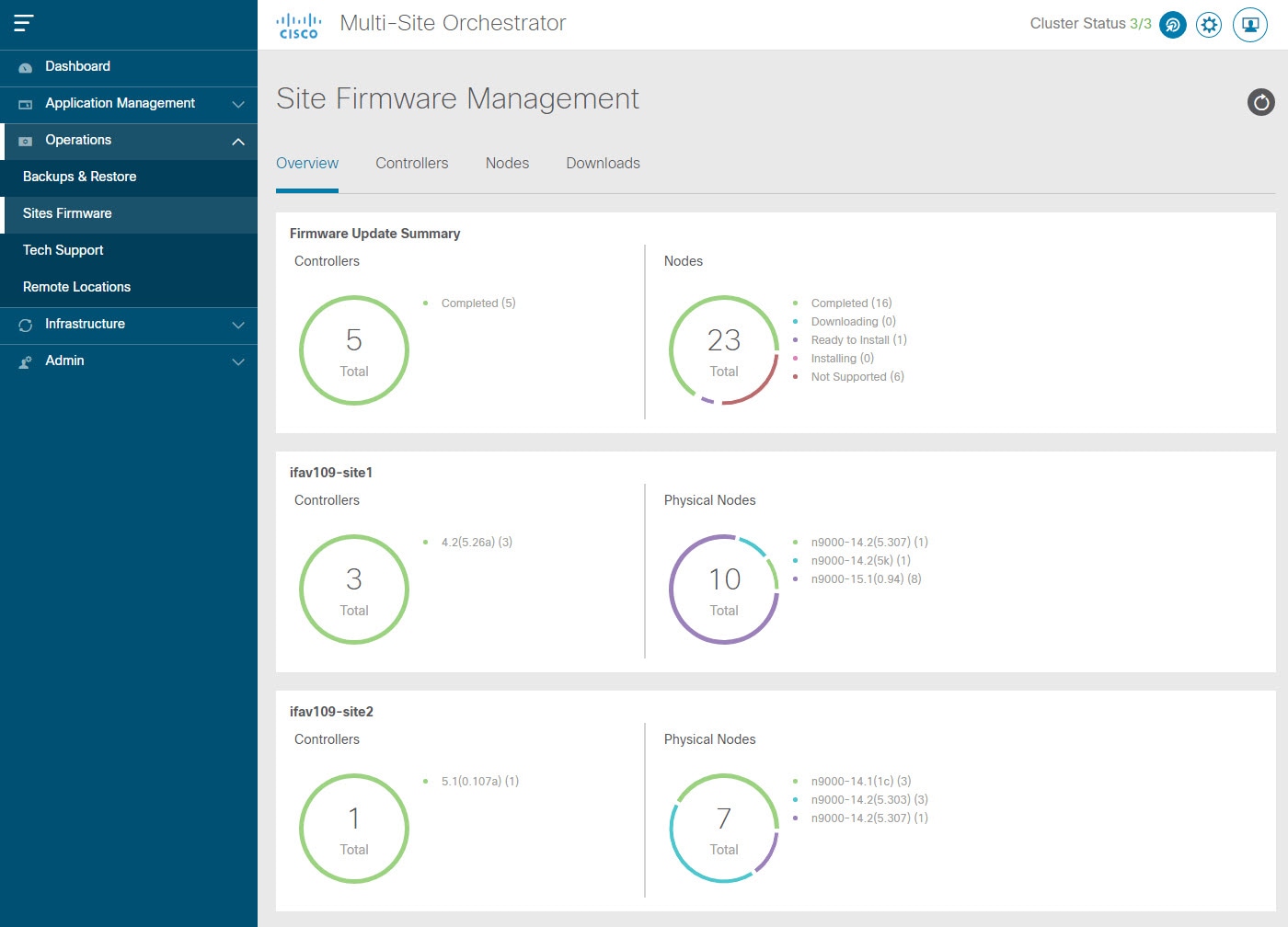Screen dimensions: 1288x927
Task: Open the cluster status circular icon
Action: tap(1172, 25)
